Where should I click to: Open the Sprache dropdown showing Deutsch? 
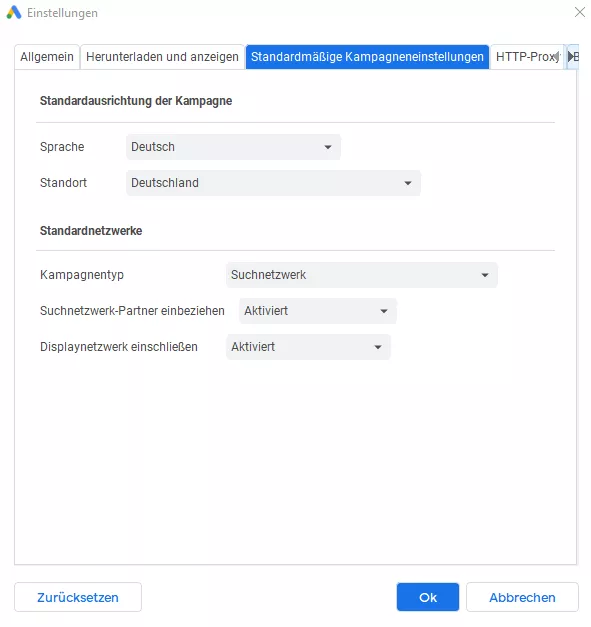(x=234, y=147)
